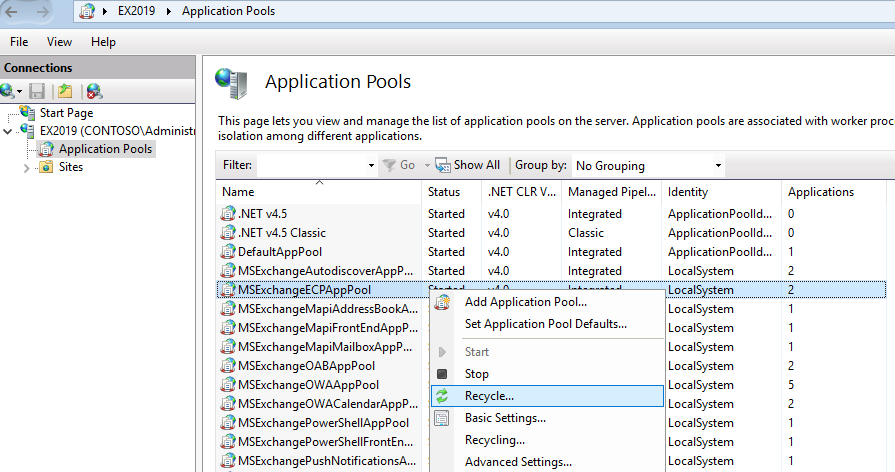Click inside the Filter text field
895x472 pixels.
(312, 166)
